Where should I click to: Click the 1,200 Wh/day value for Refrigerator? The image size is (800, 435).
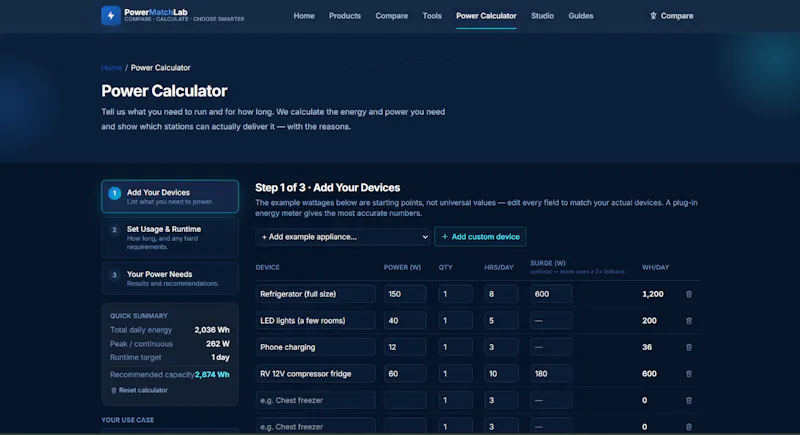653,294
